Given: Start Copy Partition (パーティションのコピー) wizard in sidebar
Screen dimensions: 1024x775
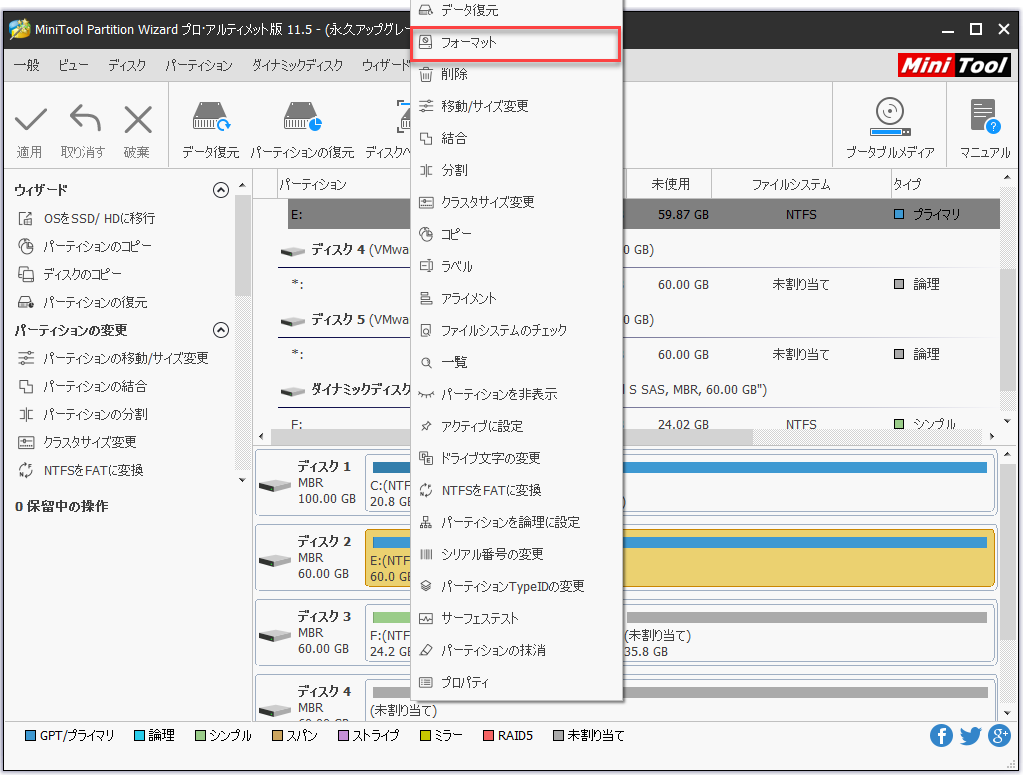Looking at the screenshot, I should [x=85, y=247].
